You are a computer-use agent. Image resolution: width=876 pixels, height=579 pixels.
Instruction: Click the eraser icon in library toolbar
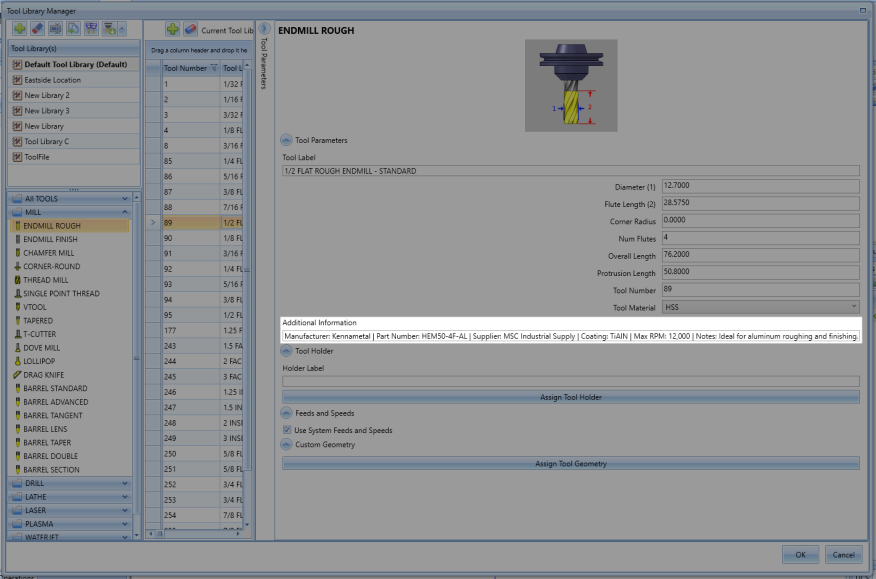pyautogui.click(x=37, y=30)
